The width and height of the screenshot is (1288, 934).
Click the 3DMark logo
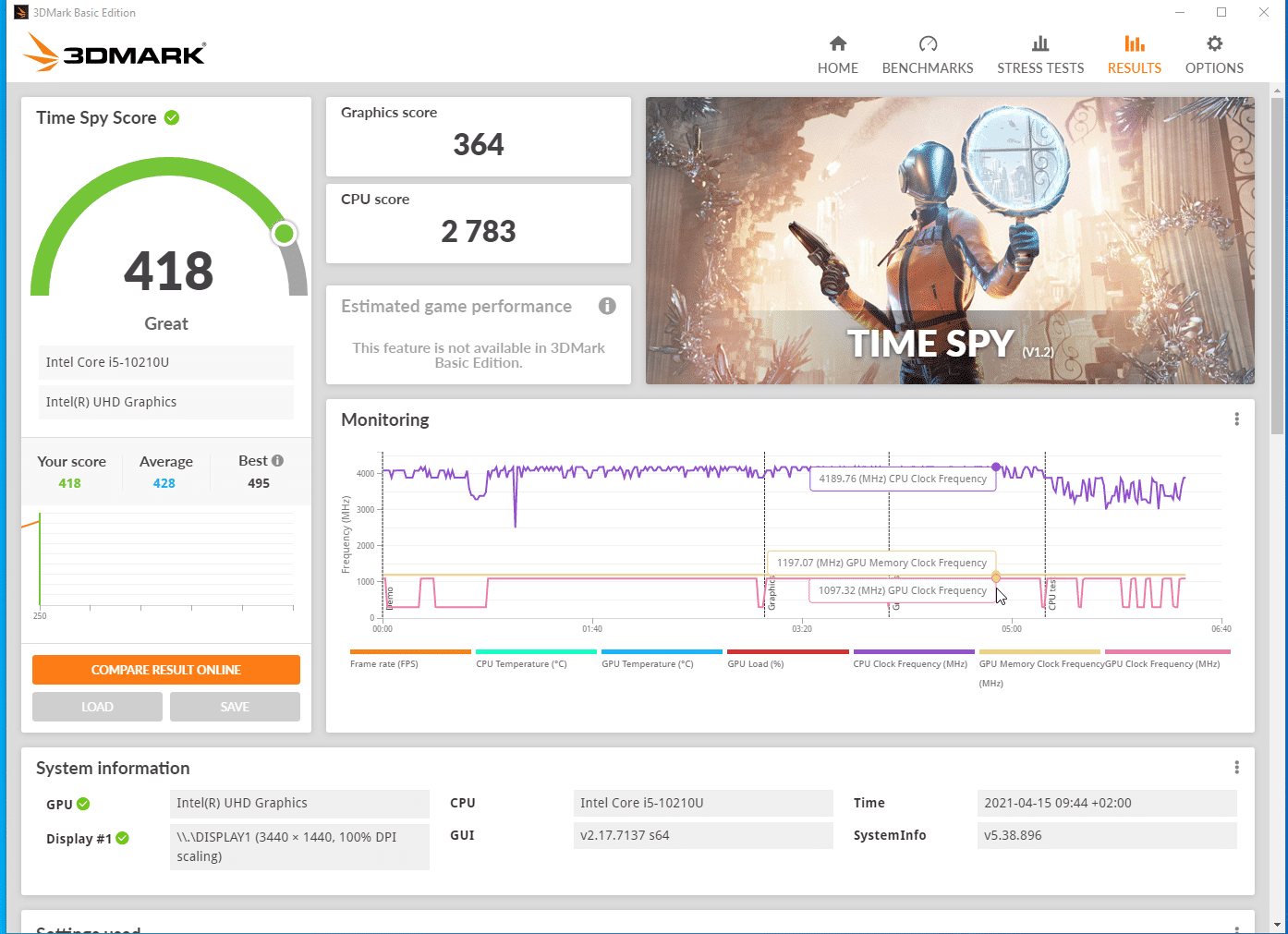click(x=115, y=53)
